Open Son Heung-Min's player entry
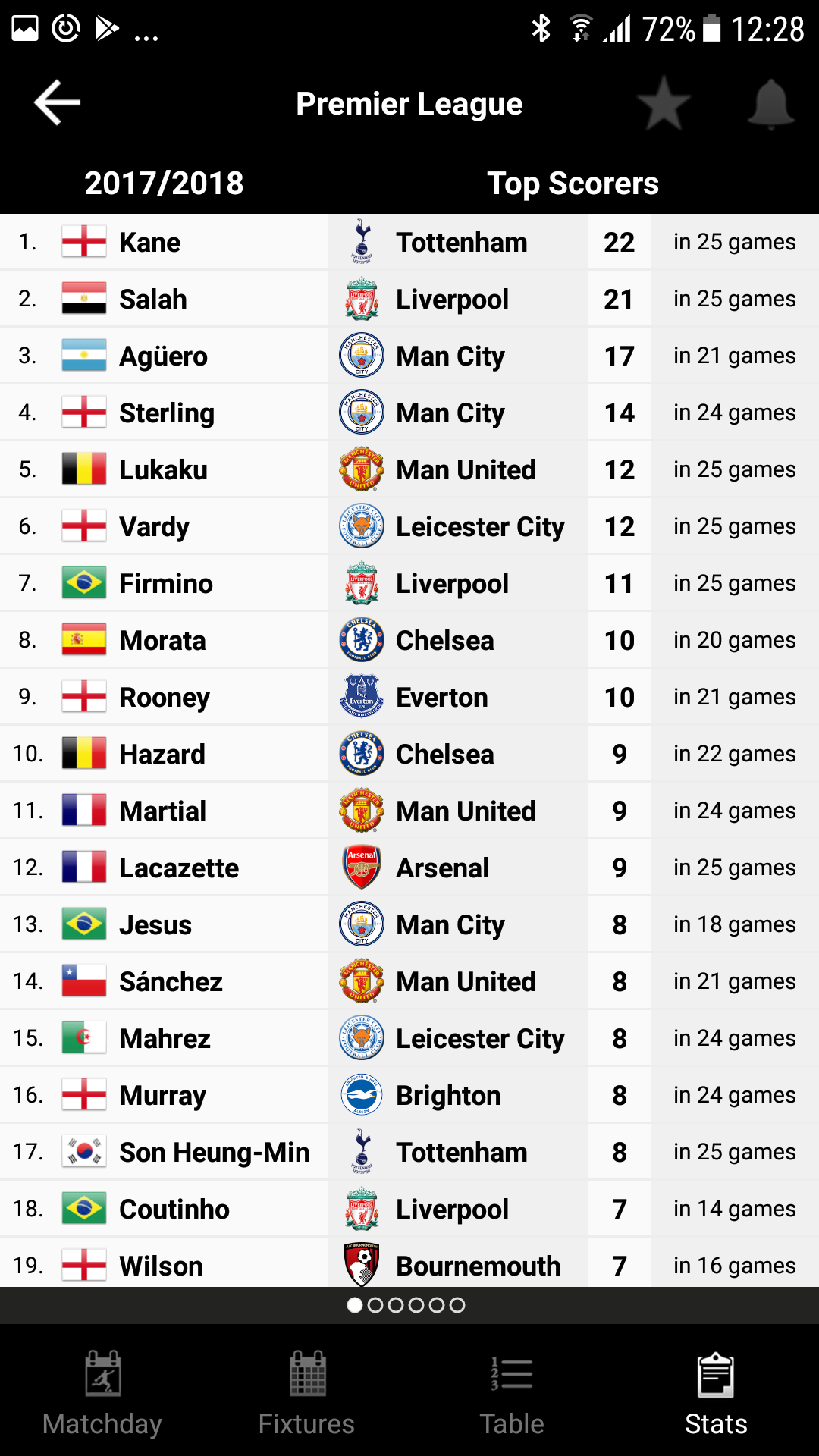The width and height of the screenshot is (819, 1456). point(214,1153)
